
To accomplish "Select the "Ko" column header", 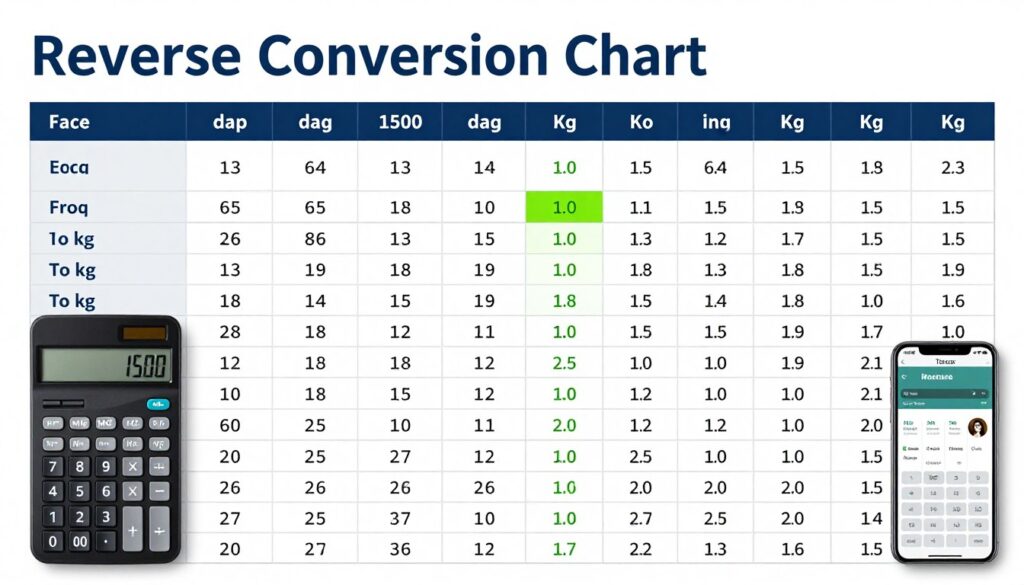I will pos(641,121).
